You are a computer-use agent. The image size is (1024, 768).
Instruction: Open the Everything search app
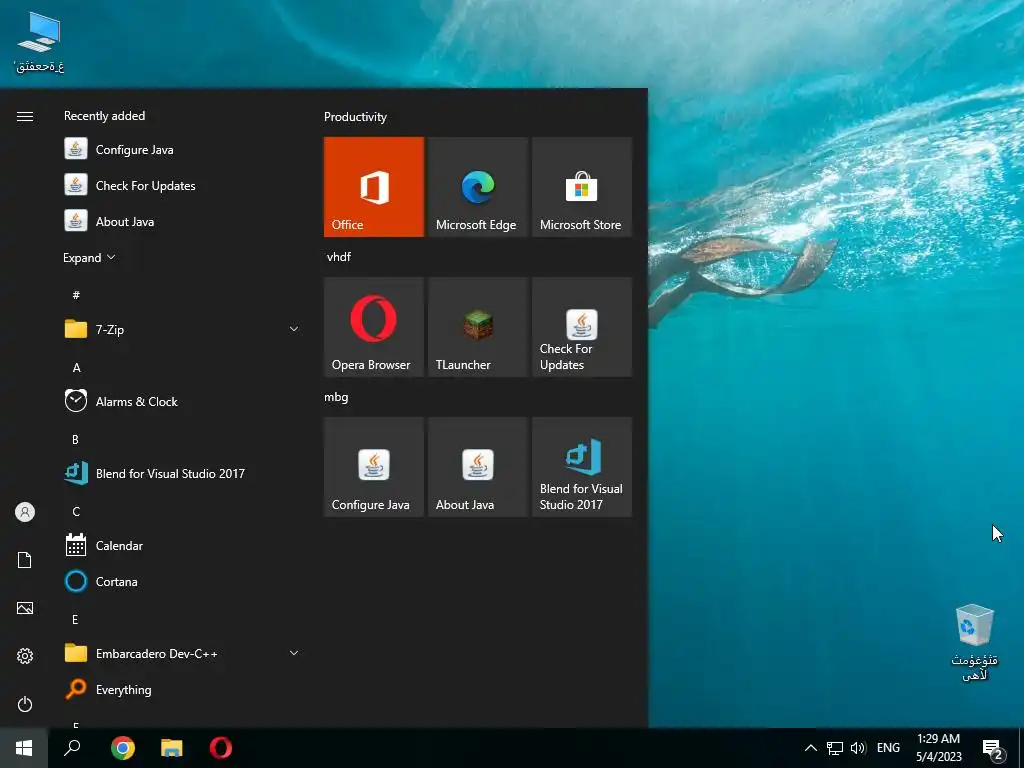click(x=183, y=690)
